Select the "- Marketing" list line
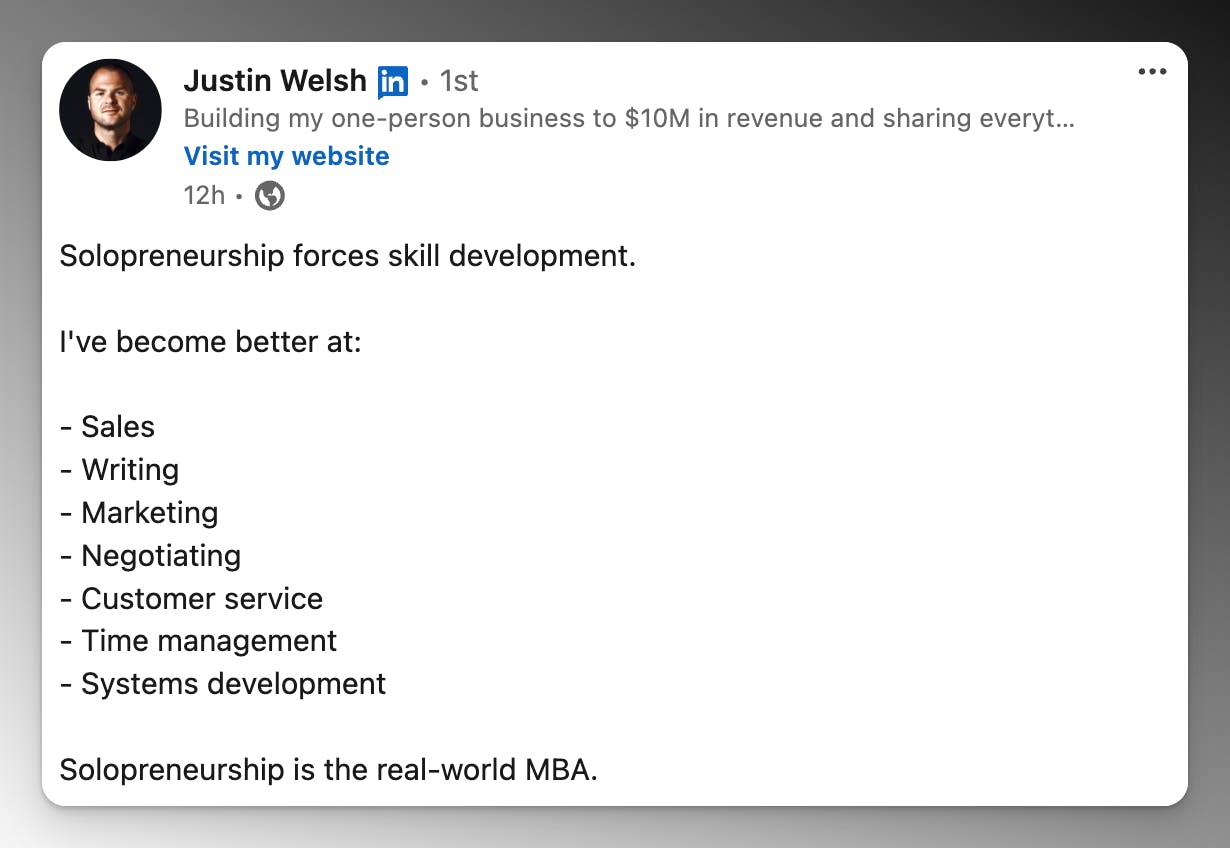This screenshot has height=848, width=1230. click(139, 513)
